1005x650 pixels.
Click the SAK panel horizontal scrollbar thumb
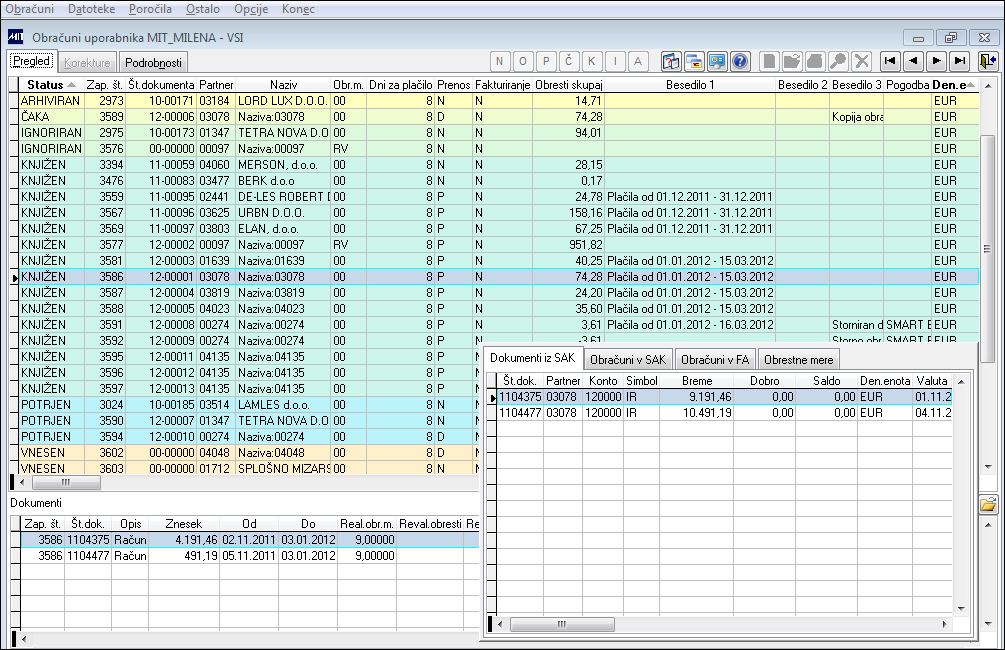coord(562,624)
